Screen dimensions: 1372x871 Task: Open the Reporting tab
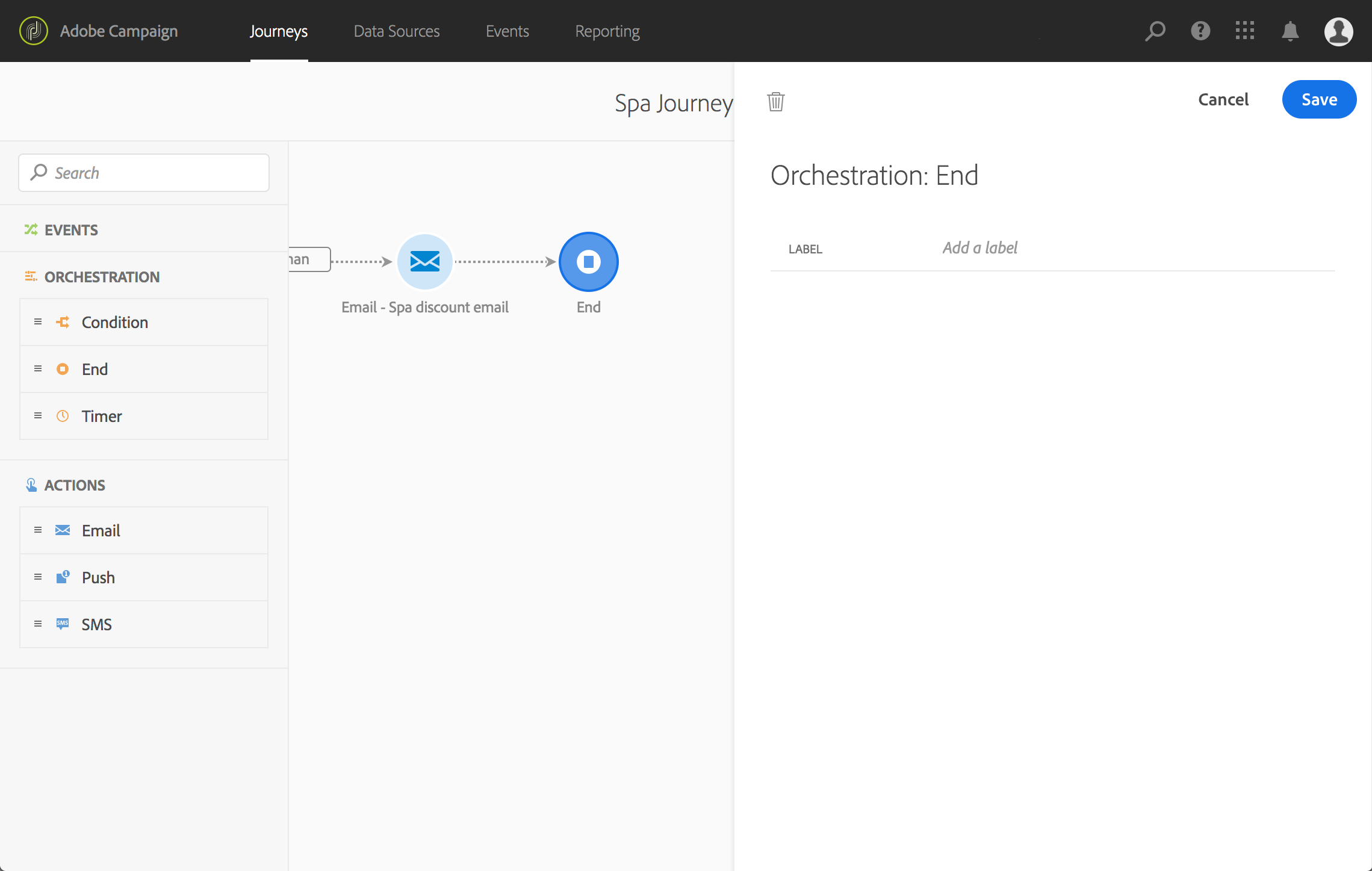[607, 31]
